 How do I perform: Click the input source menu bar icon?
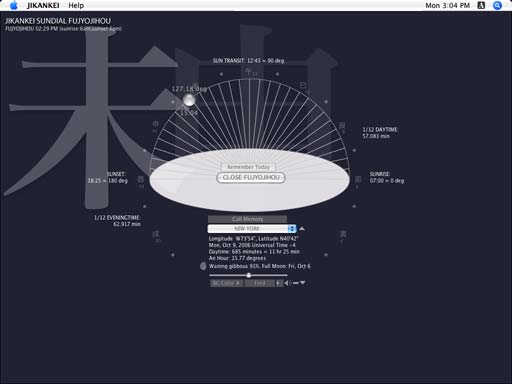tap(481, 5)
